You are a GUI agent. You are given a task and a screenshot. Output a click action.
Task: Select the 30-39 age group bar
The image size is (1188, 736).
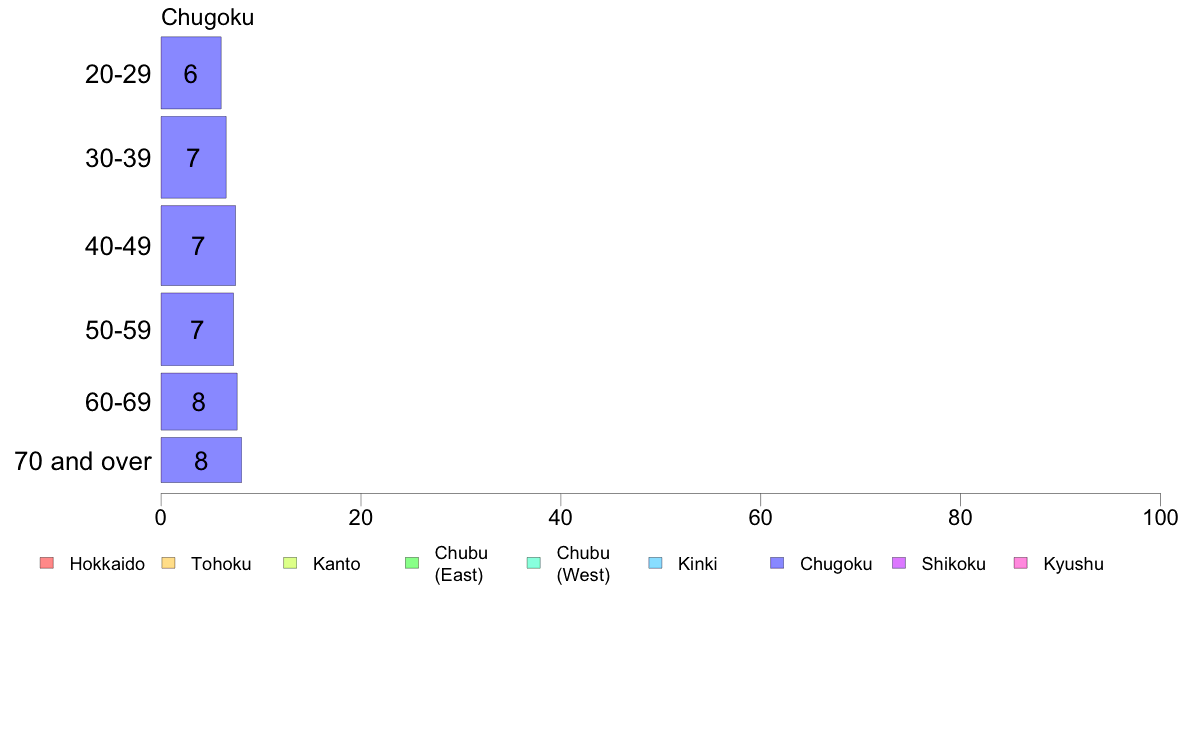193,157
